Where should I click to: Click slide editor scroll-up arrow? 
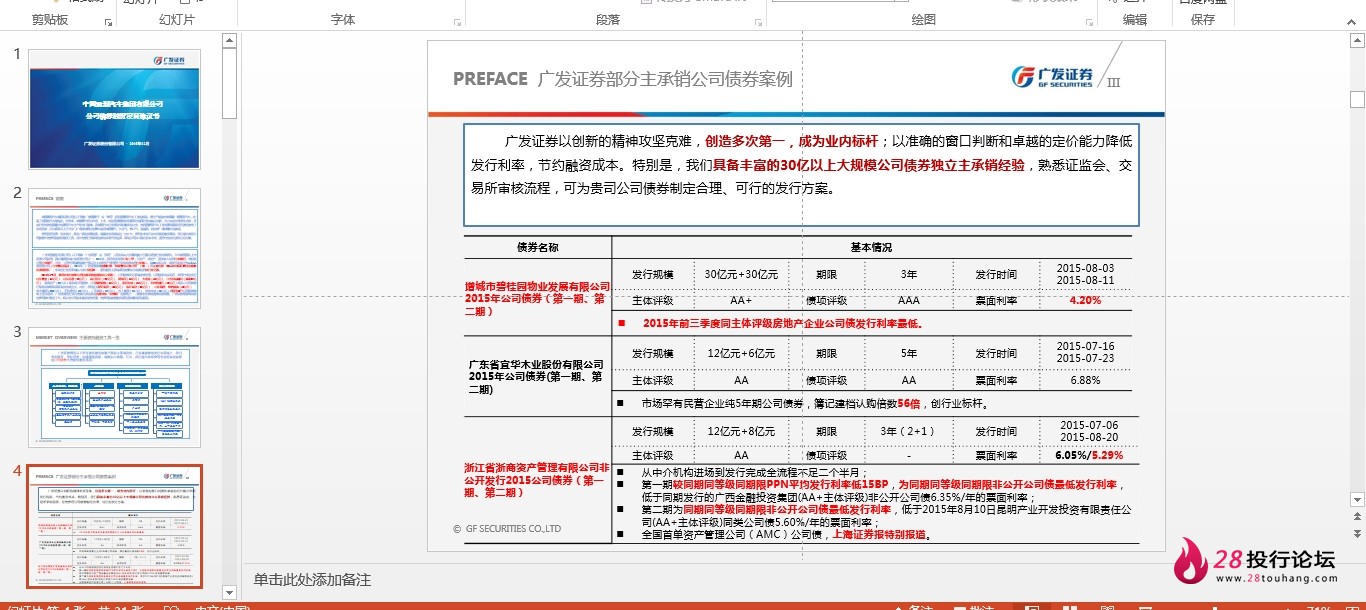tap(1357, 41)
